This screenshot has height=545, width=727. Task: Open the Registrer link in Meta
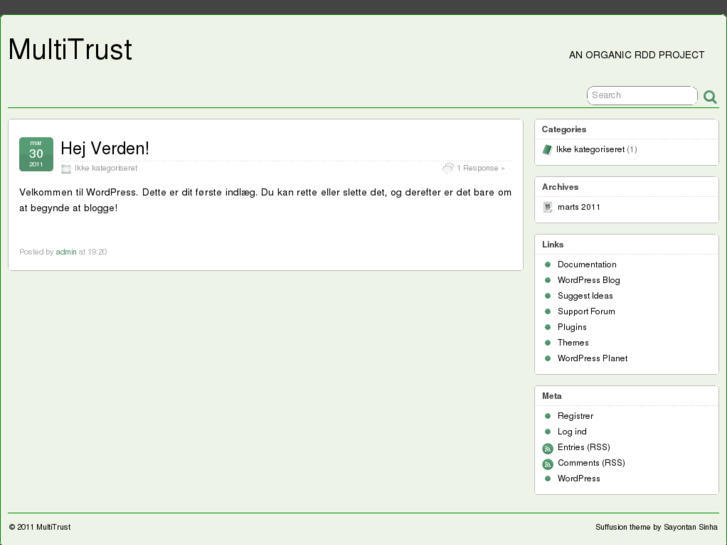(575, 416)
